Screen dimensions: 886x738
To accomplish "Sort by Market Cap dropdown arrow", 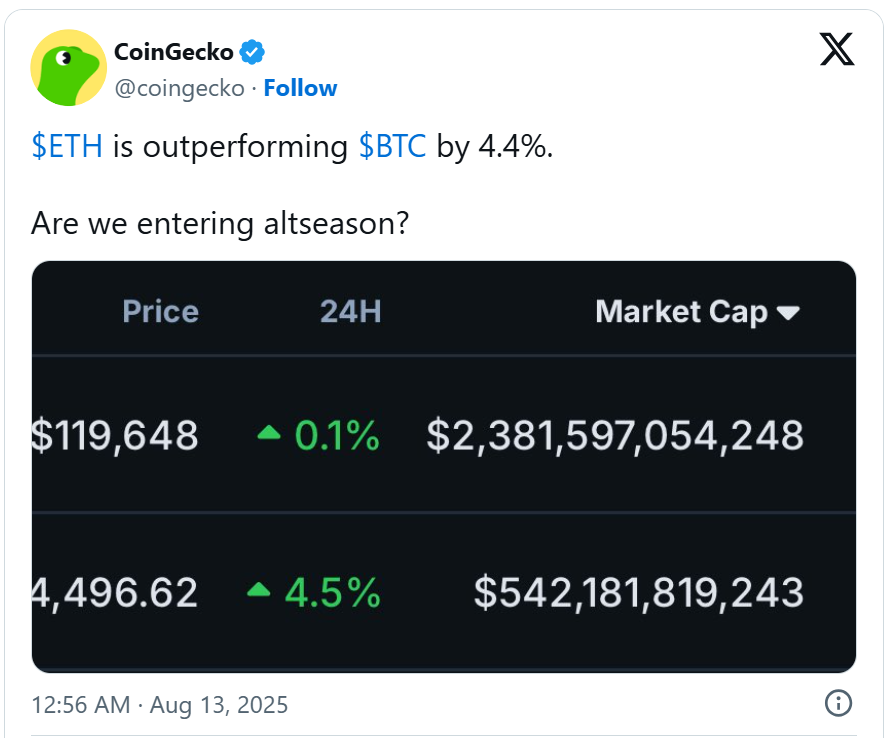I will pyautogui.click(x=788, y=312).
